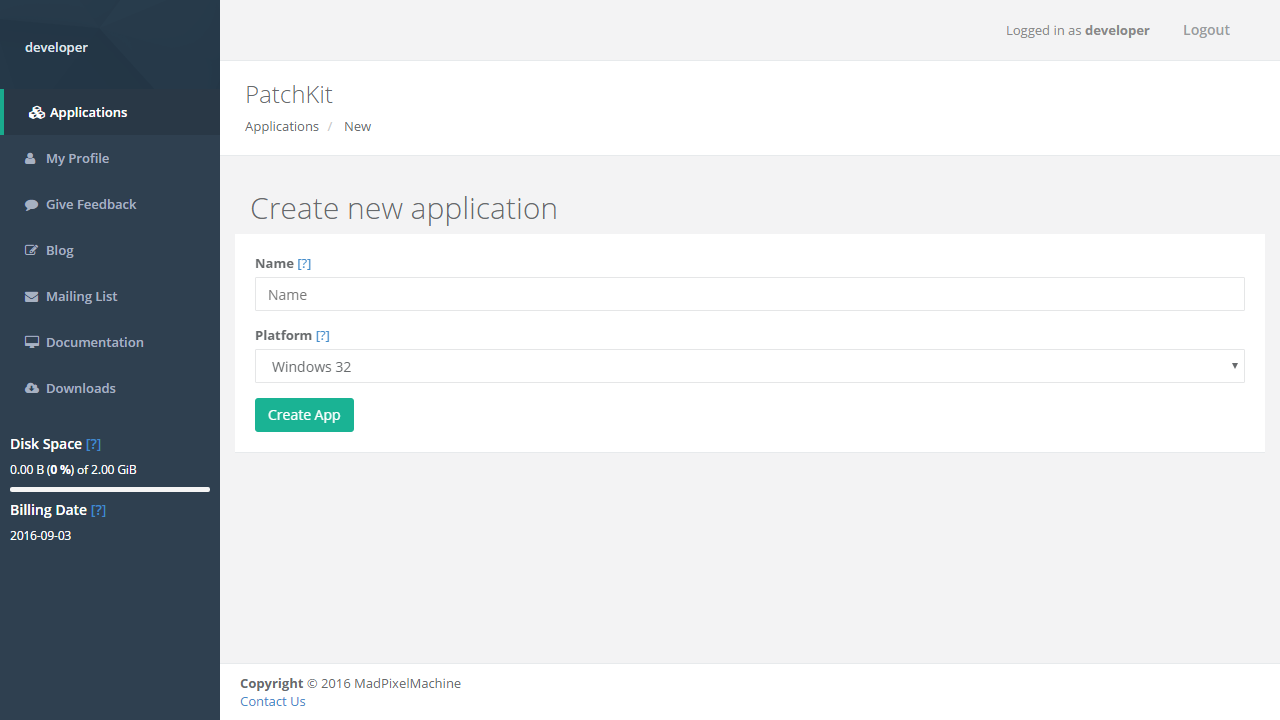Show help for Billing Date
The image size is (1280, 720).
pos(98,510)
